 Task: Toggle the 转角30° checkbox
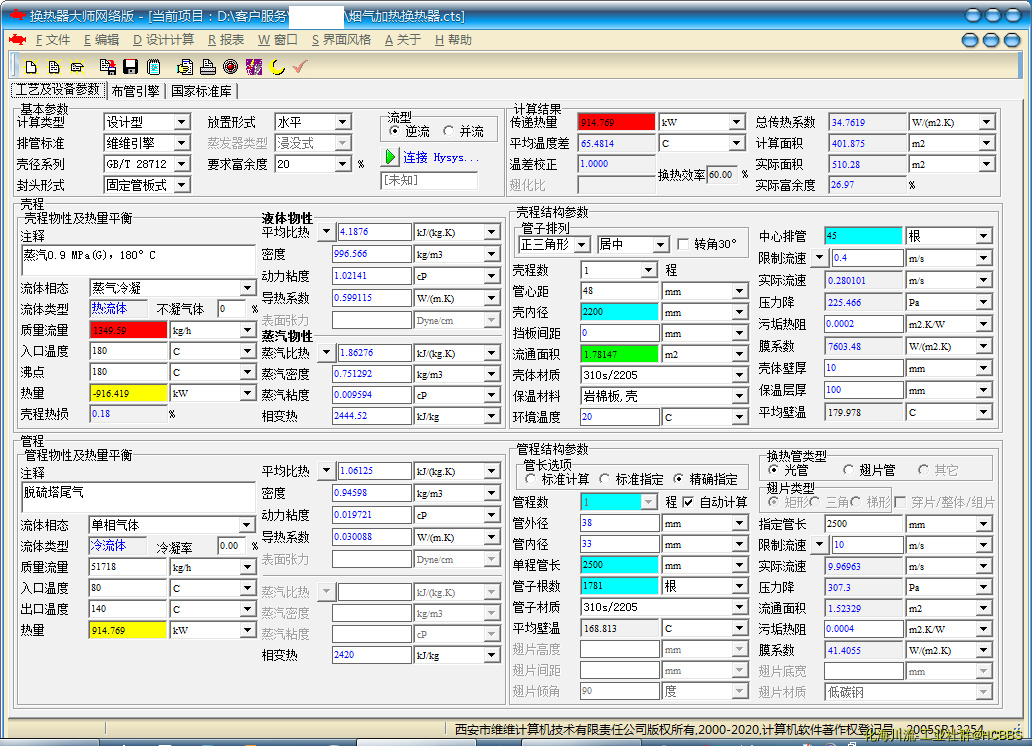tap(683, 244)
